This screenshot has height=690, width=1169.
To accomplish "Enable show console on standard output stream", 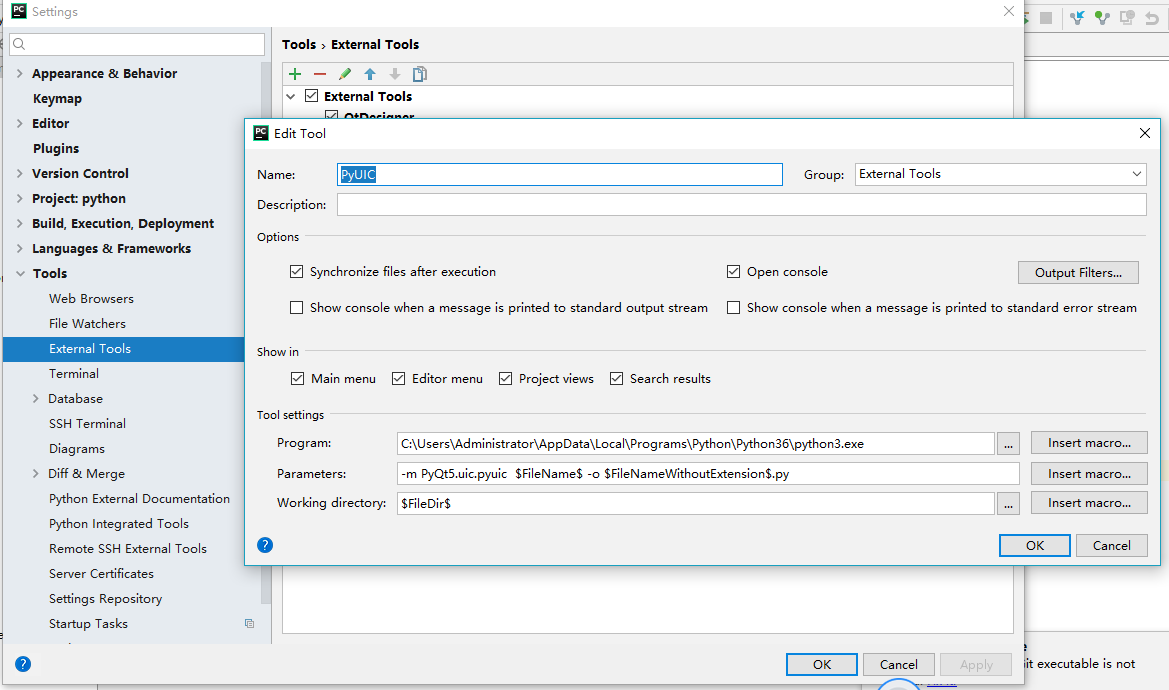I will (x=297, y=308).
